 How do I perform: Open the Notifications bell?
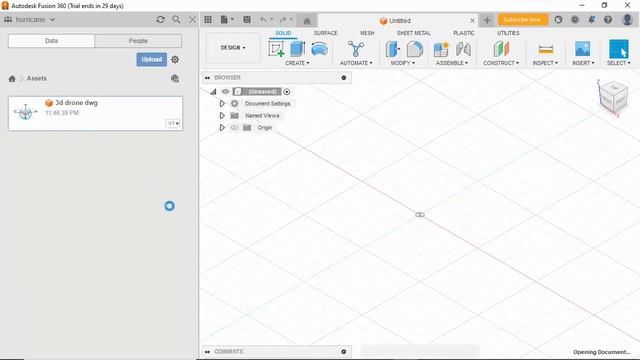(591, 20)
